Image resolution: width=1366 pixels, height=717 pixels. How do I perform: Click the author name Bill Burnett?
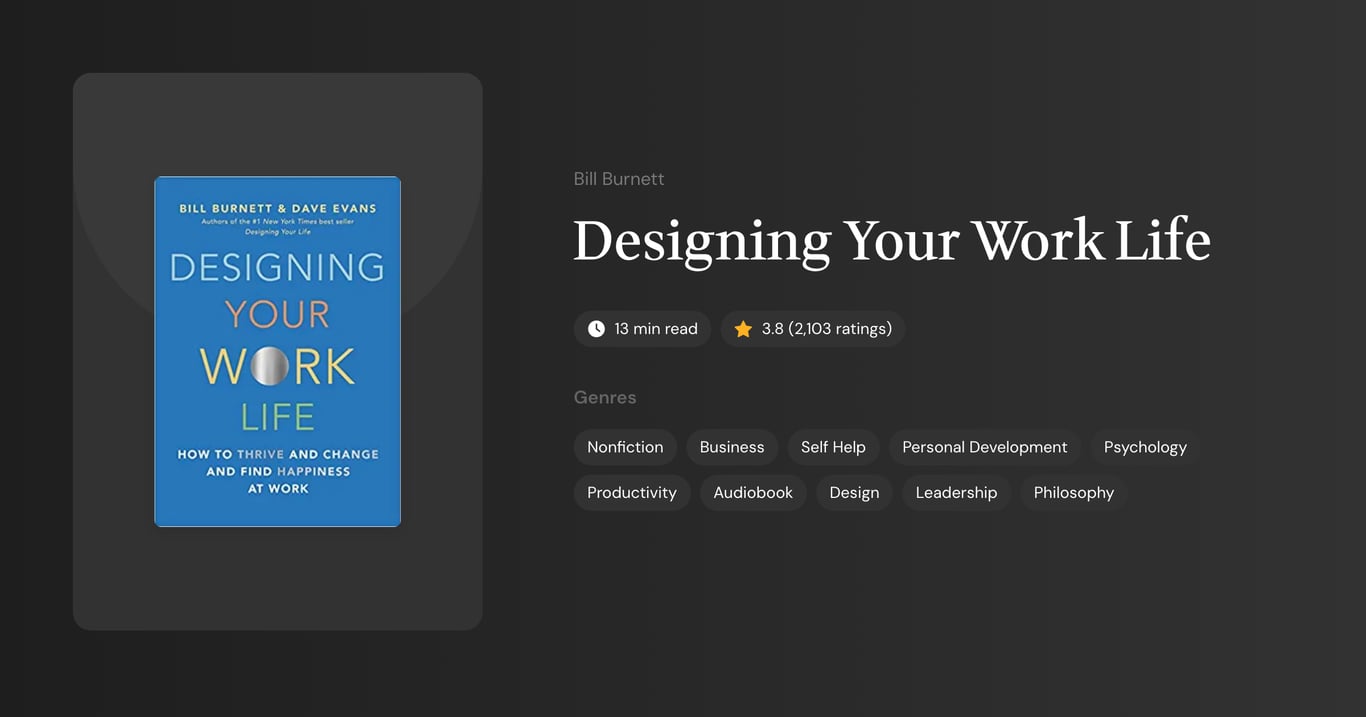click(x=618, y=178)
